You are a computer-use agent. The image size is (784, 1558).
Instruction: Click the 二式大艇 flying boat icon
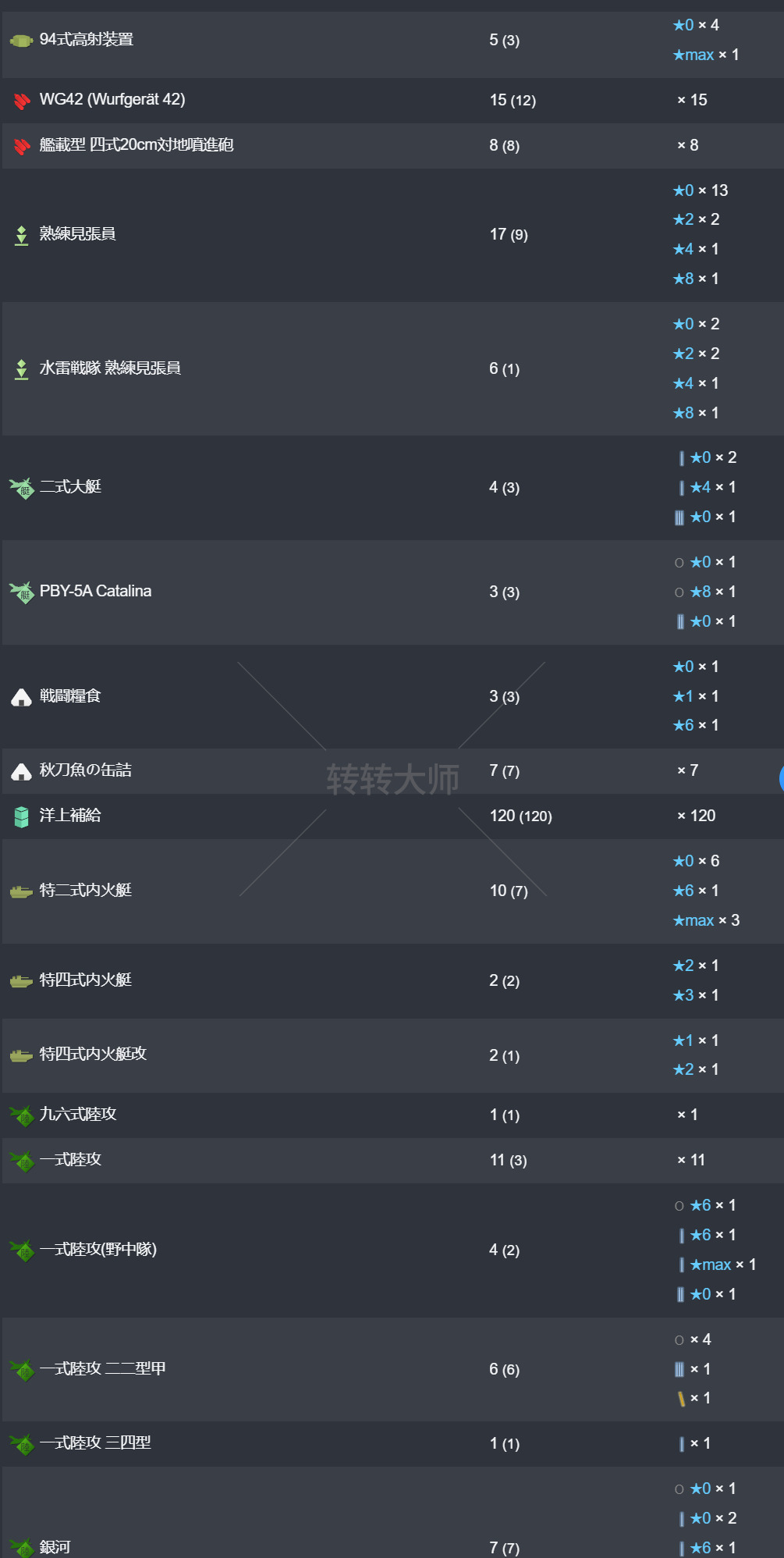click(x=21, y=488)
